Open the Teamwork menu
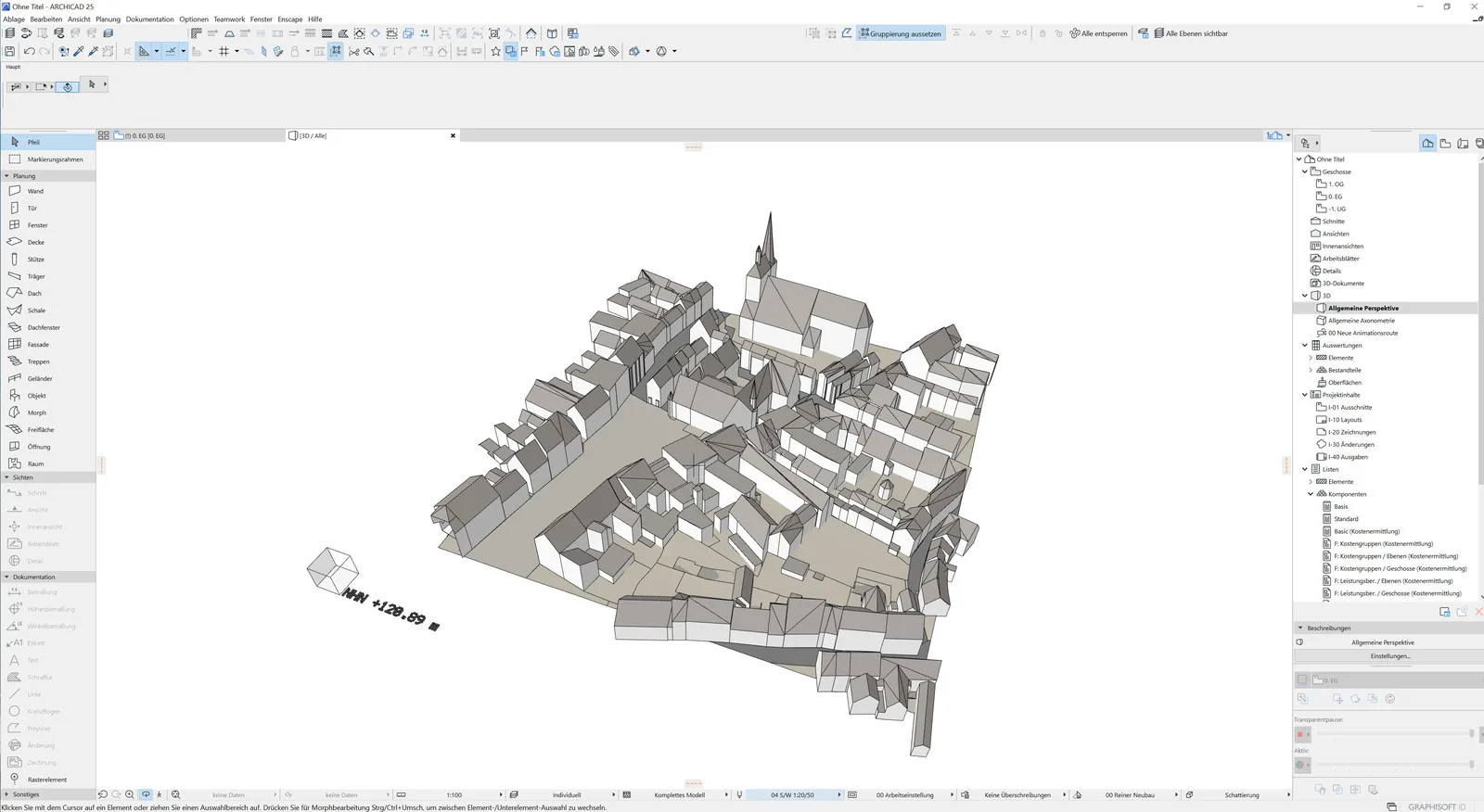This screenshot has width=1484, height=812. [229, 19]
